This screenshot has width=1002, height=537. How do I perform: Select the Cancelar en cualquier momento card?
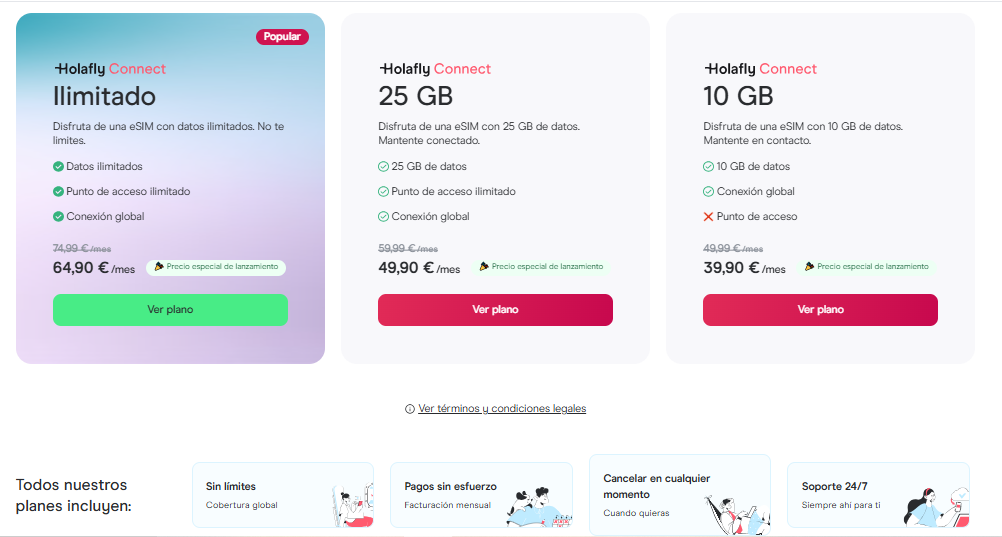tap(679, 494)
